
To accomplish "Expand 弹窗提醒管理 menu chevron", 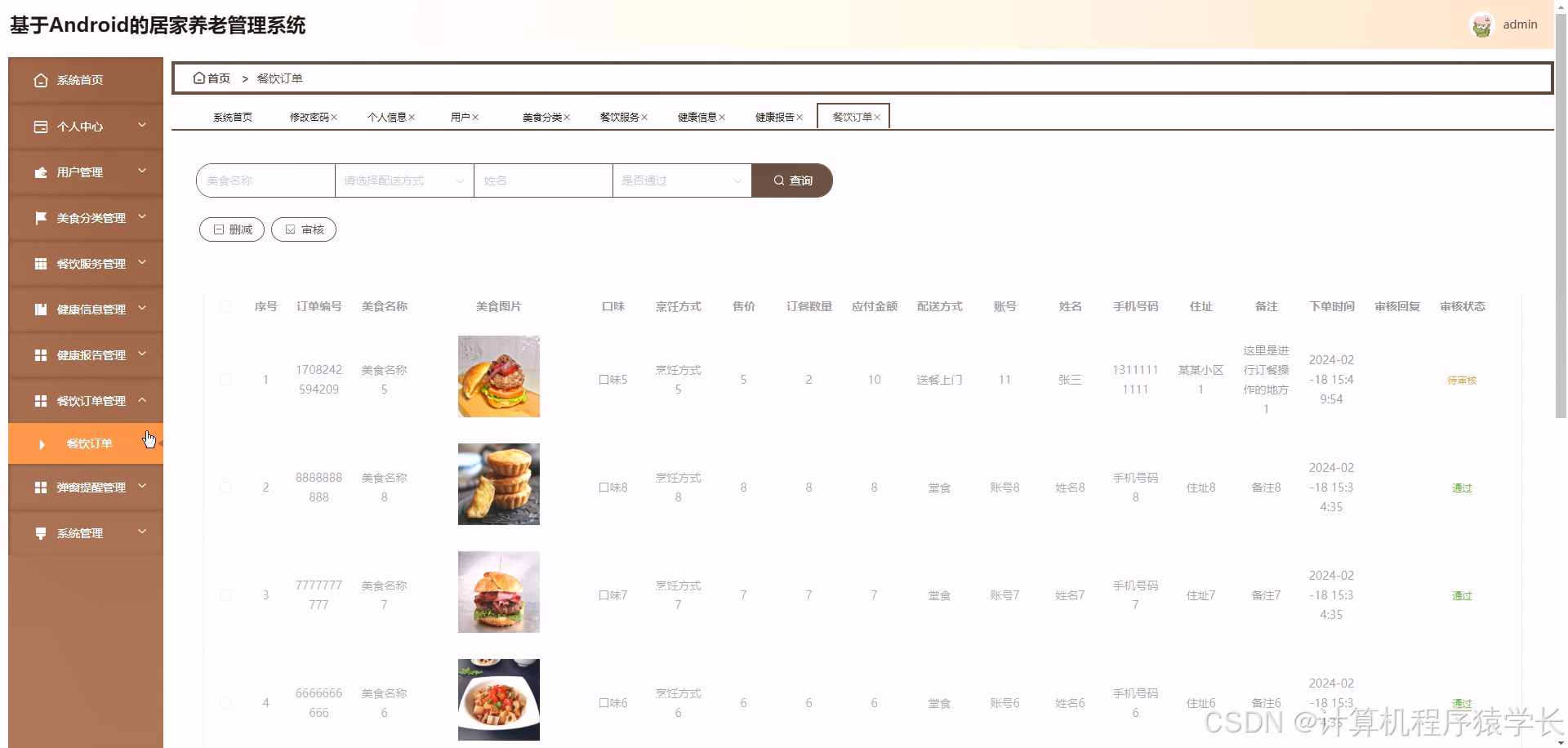I will 142,486.
